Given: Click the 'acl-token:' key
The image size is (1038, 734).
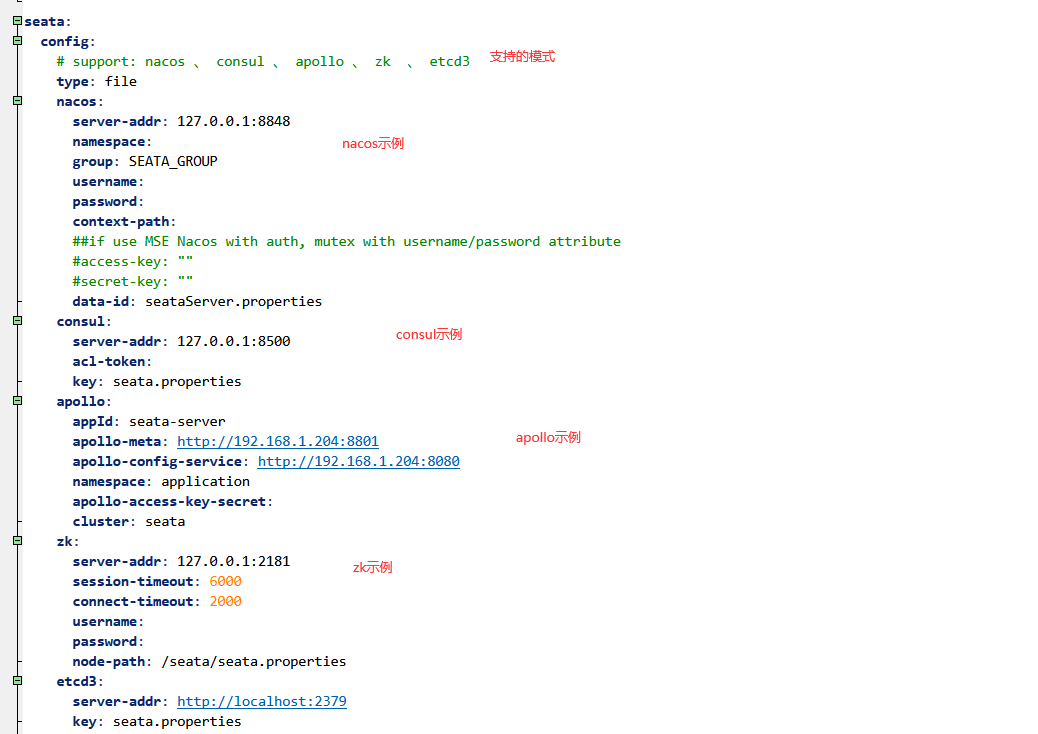Looking at the screenshot, I should (x=112, y=361).
